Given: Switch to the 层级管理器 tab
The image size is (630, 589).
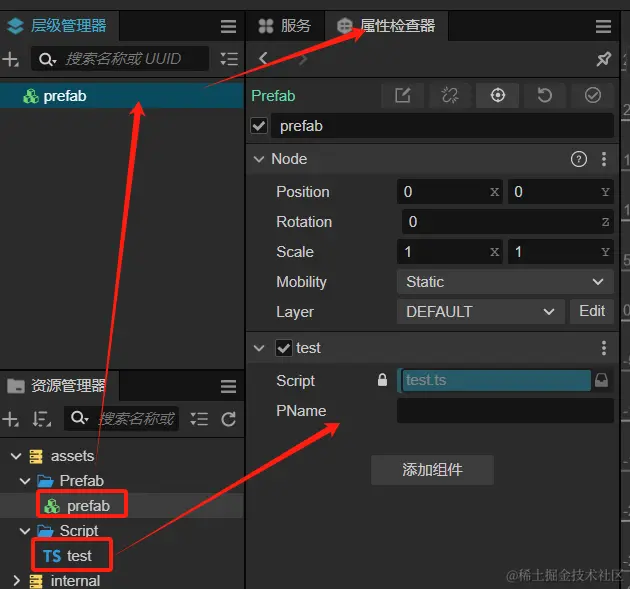Looking at the screenshot, I should [57, 26].
